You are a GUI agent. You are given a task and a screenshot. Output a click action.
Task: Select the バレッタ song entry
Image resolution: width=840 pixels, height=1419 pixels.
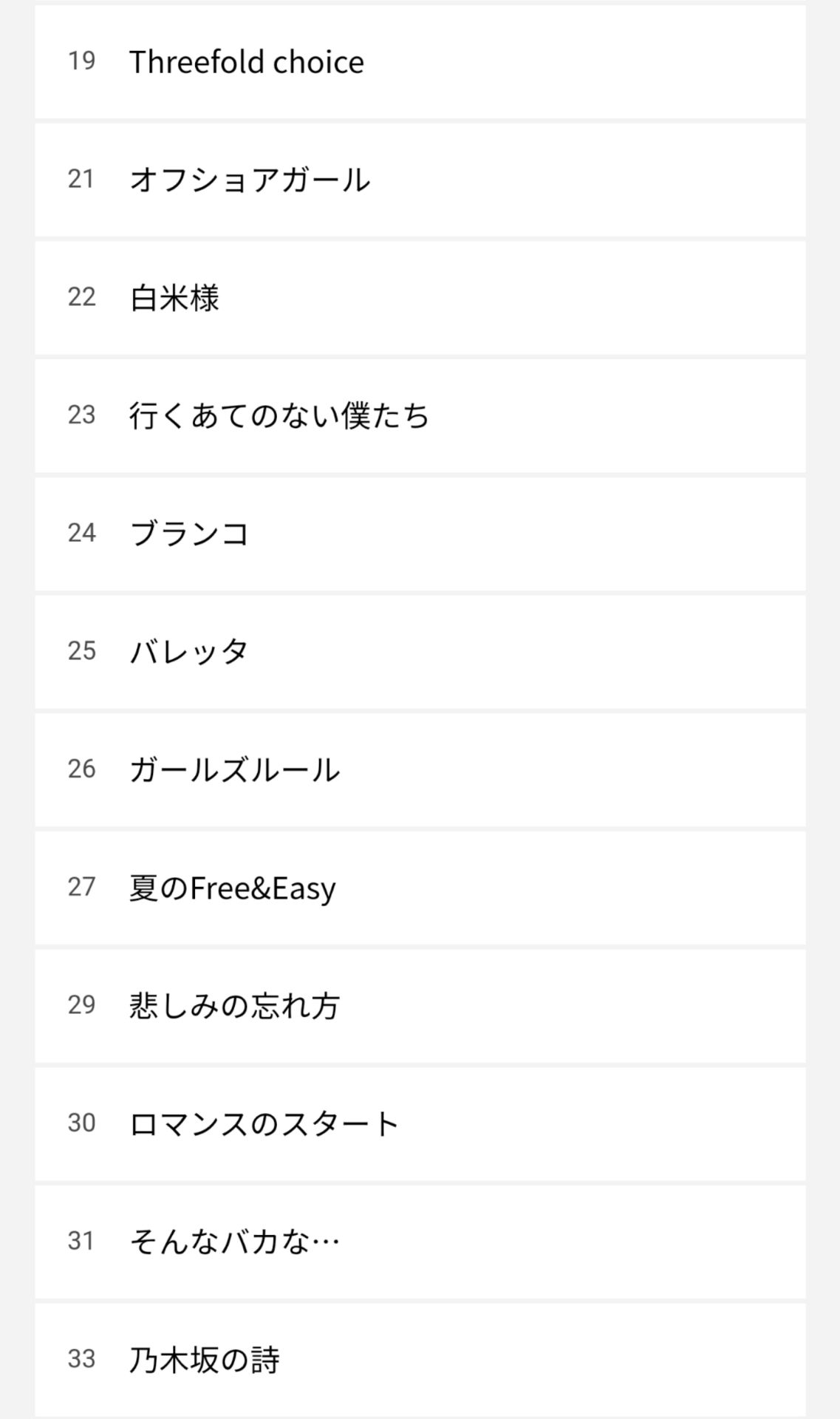[189, 652]
